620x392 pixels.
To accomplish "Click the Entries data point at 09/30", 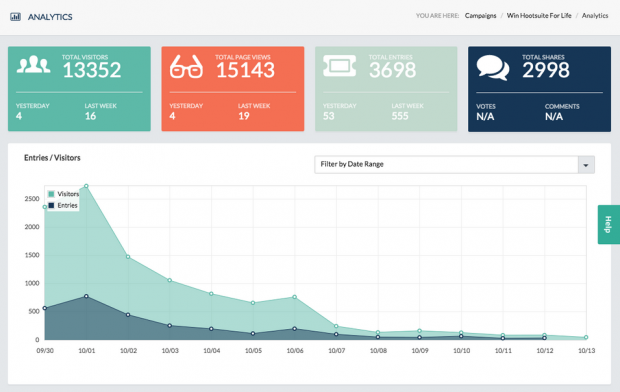I will [x=45, y=308].
